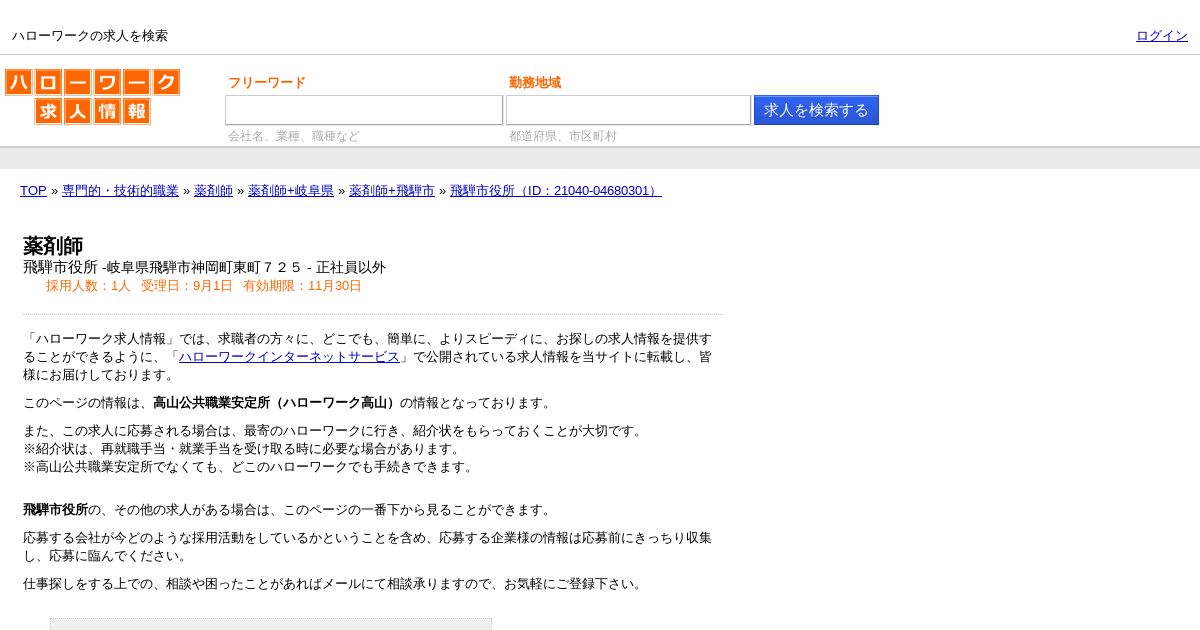Screen dimensions: 1200x630
Task: Click the 会社名、業種、職種など hint text
Action: click(294, 136)
